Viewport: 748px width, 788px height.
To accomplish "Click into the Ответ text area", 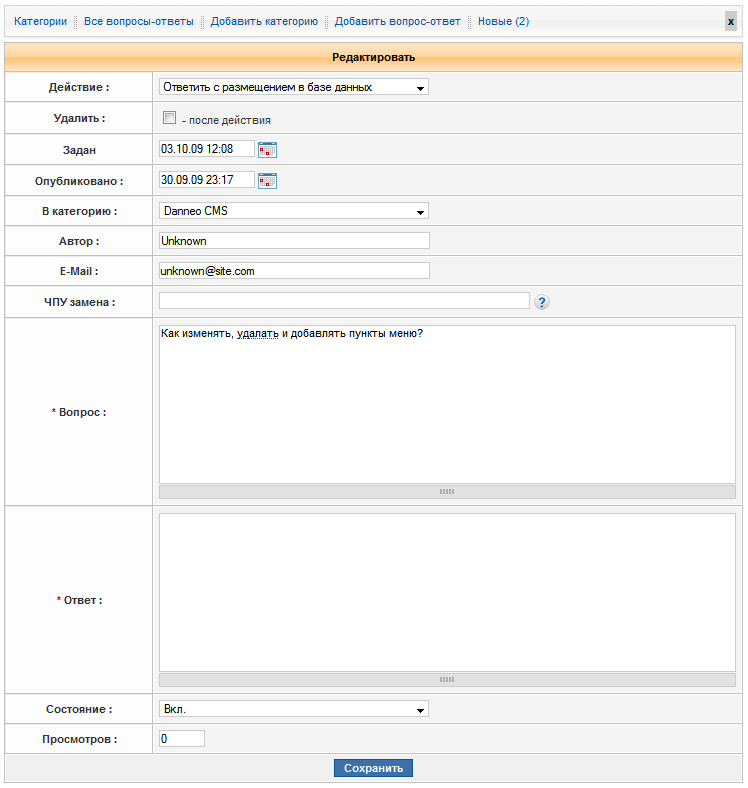I will coord(447,592).
